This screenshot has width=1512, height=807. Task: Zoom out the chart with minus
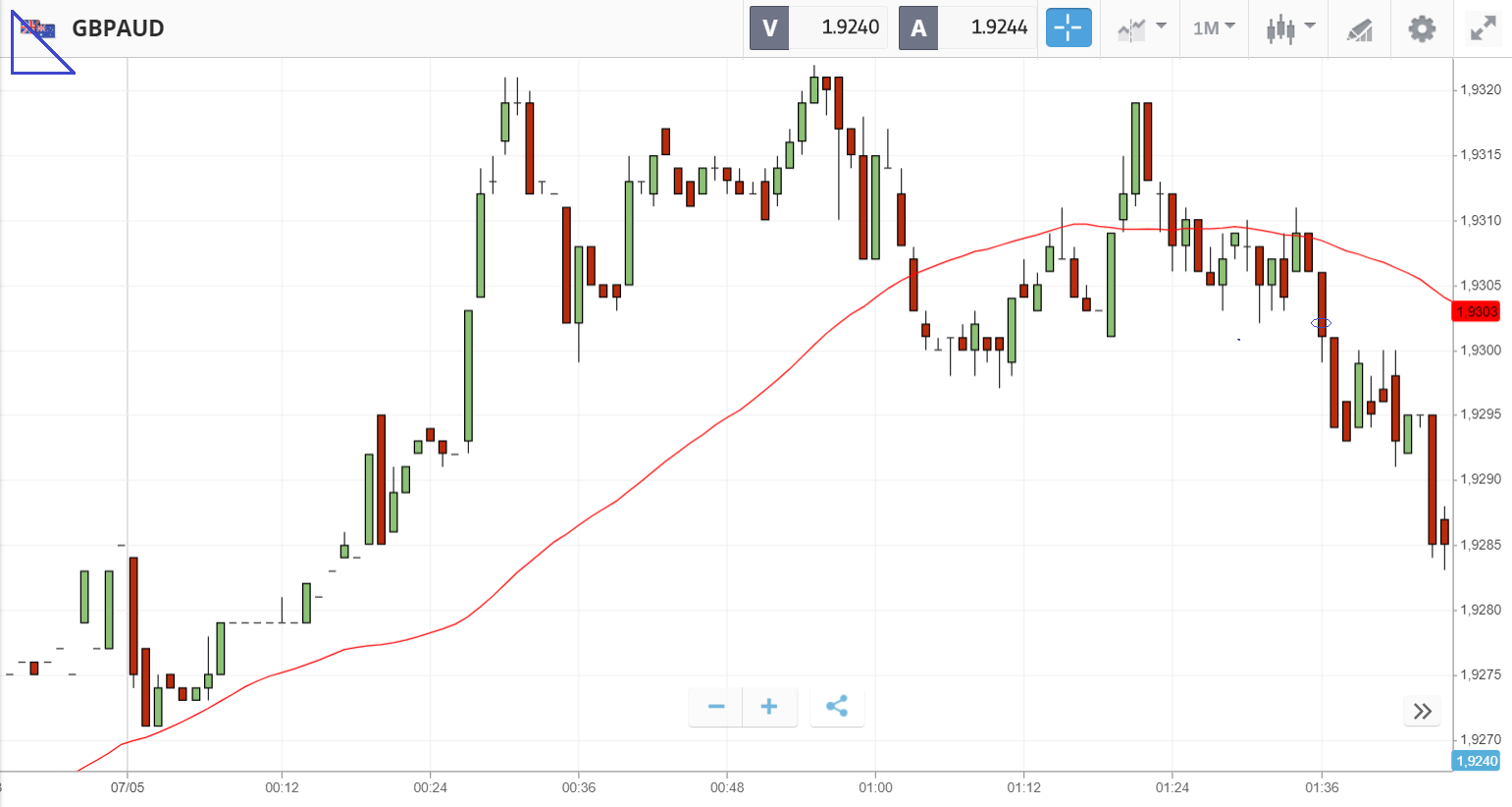[x=716, y=707]
